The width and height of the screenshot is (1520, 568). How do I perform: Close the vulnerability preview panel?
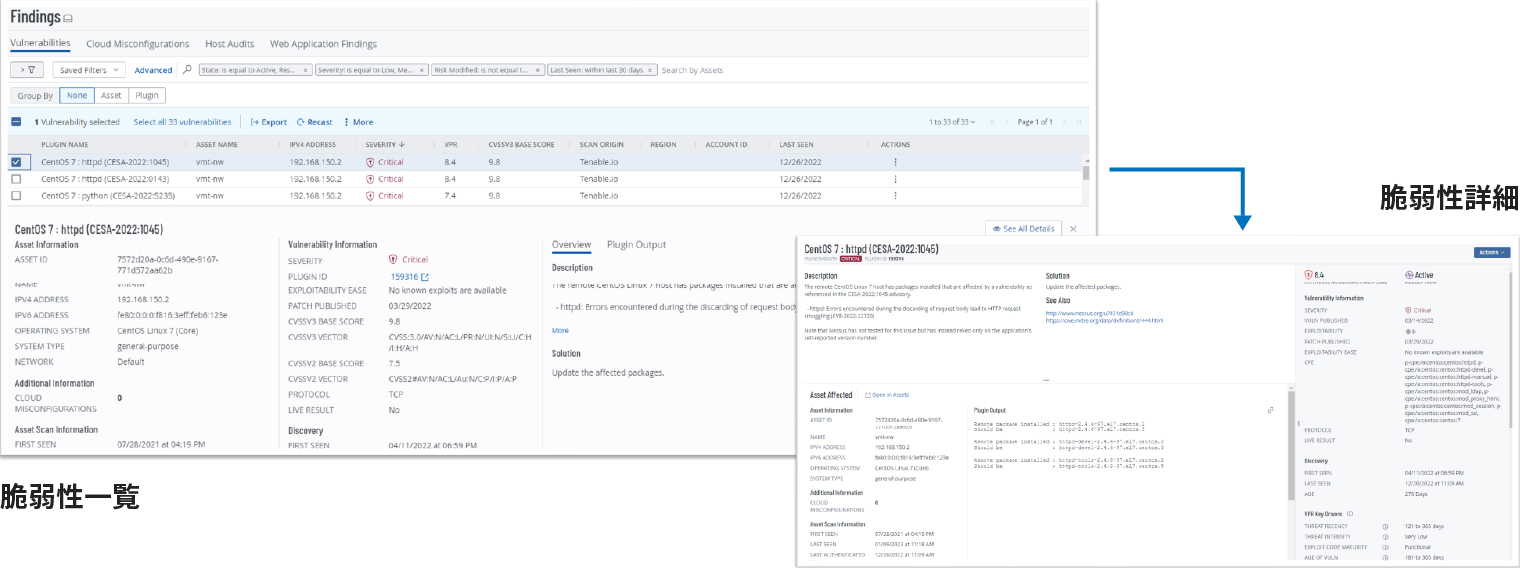[1073, 229]
